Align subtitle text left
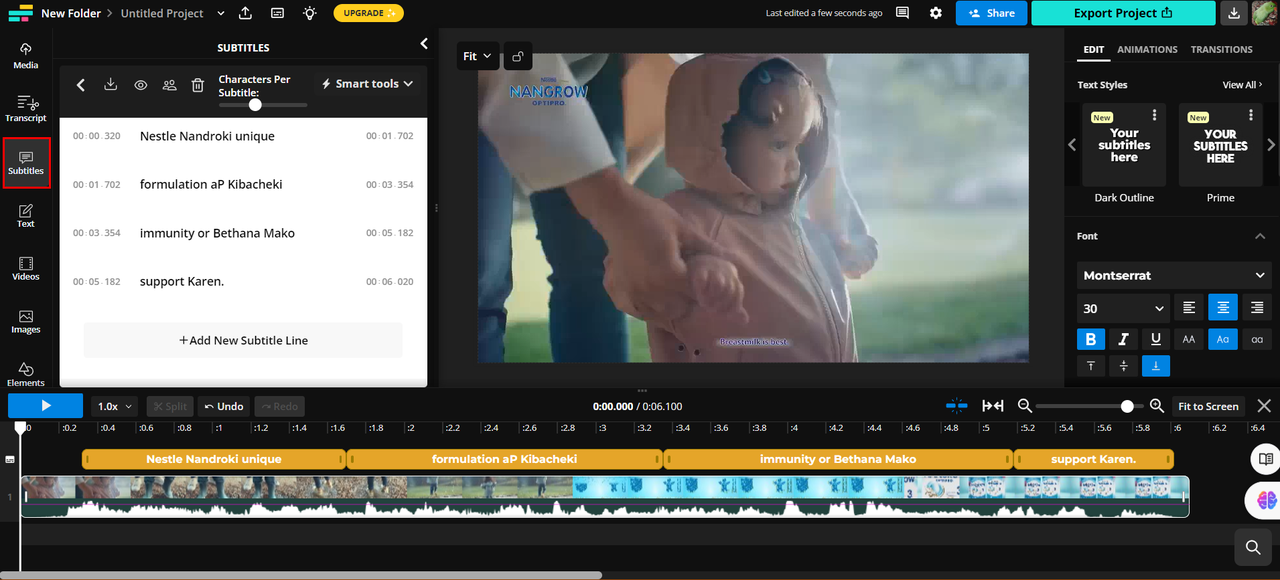Image resolution: width=1280 pixels, height=580 pixels. tap(1189, 308)
